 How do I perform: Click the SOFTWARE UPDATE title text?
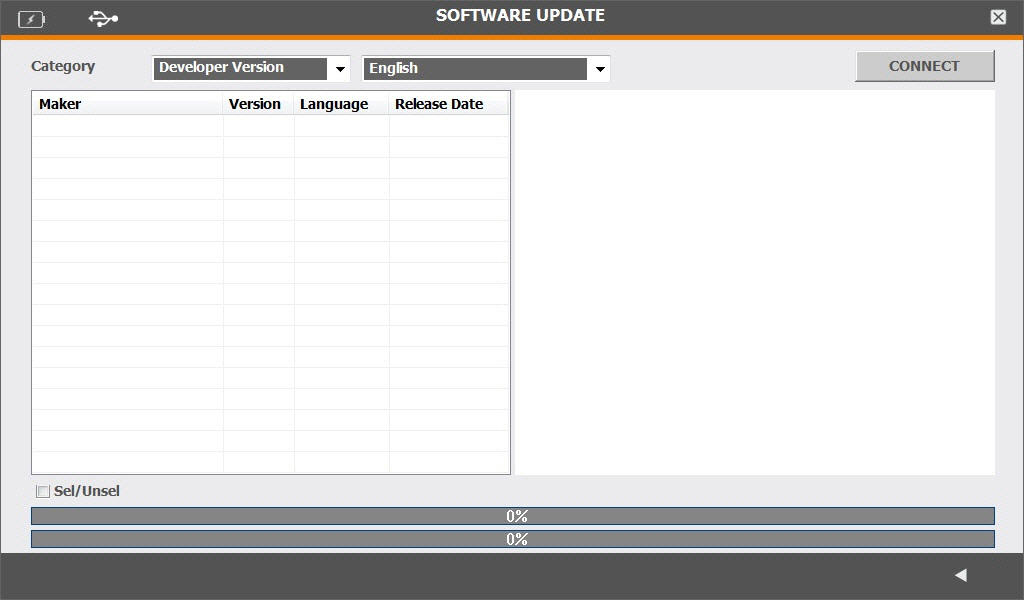520,16
